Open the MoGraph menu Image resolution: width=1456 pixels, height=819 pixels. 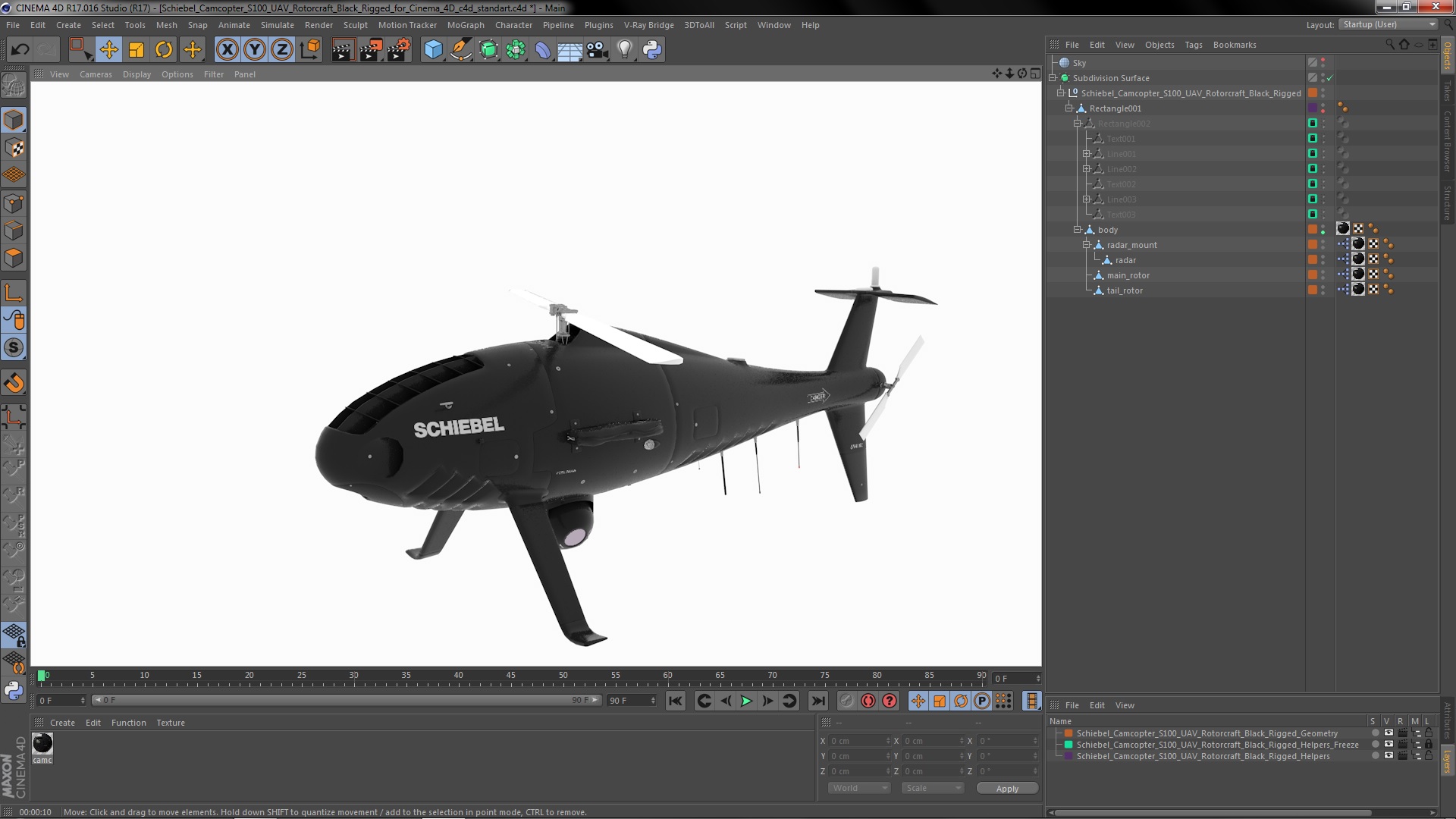465,25
